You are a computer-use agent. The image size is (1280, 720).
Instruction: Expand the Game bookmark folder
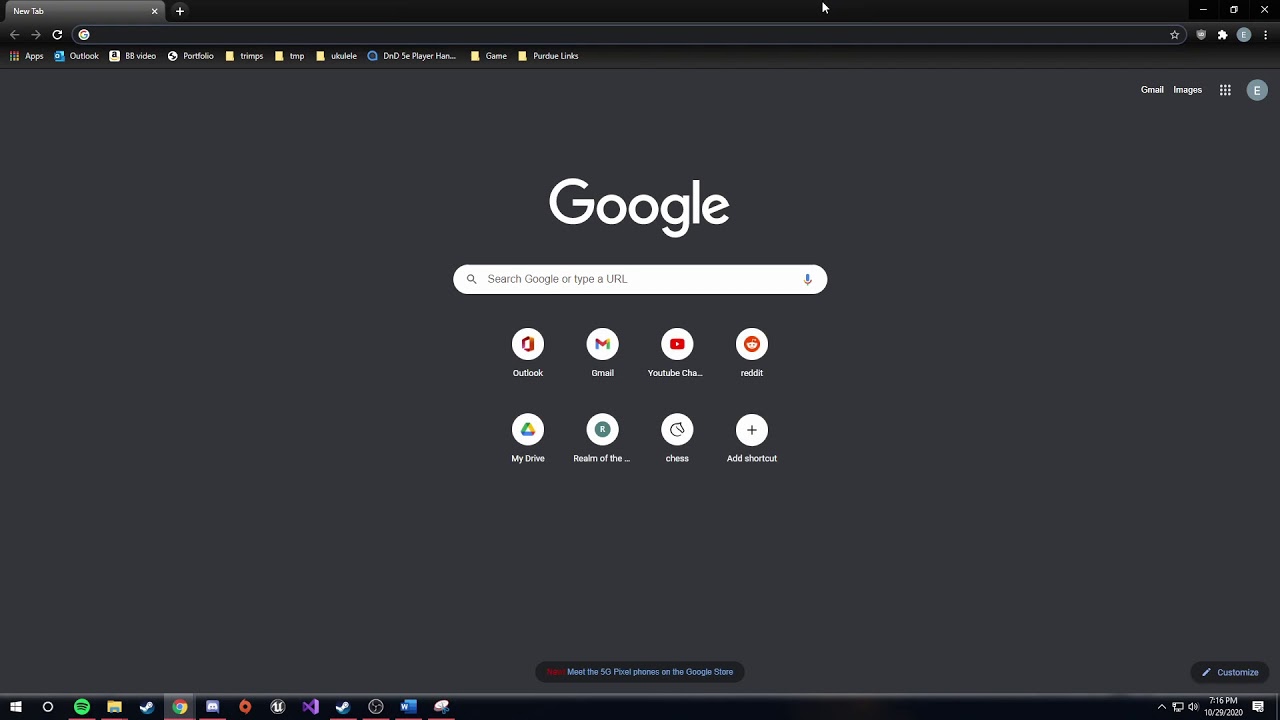point(489,56)
